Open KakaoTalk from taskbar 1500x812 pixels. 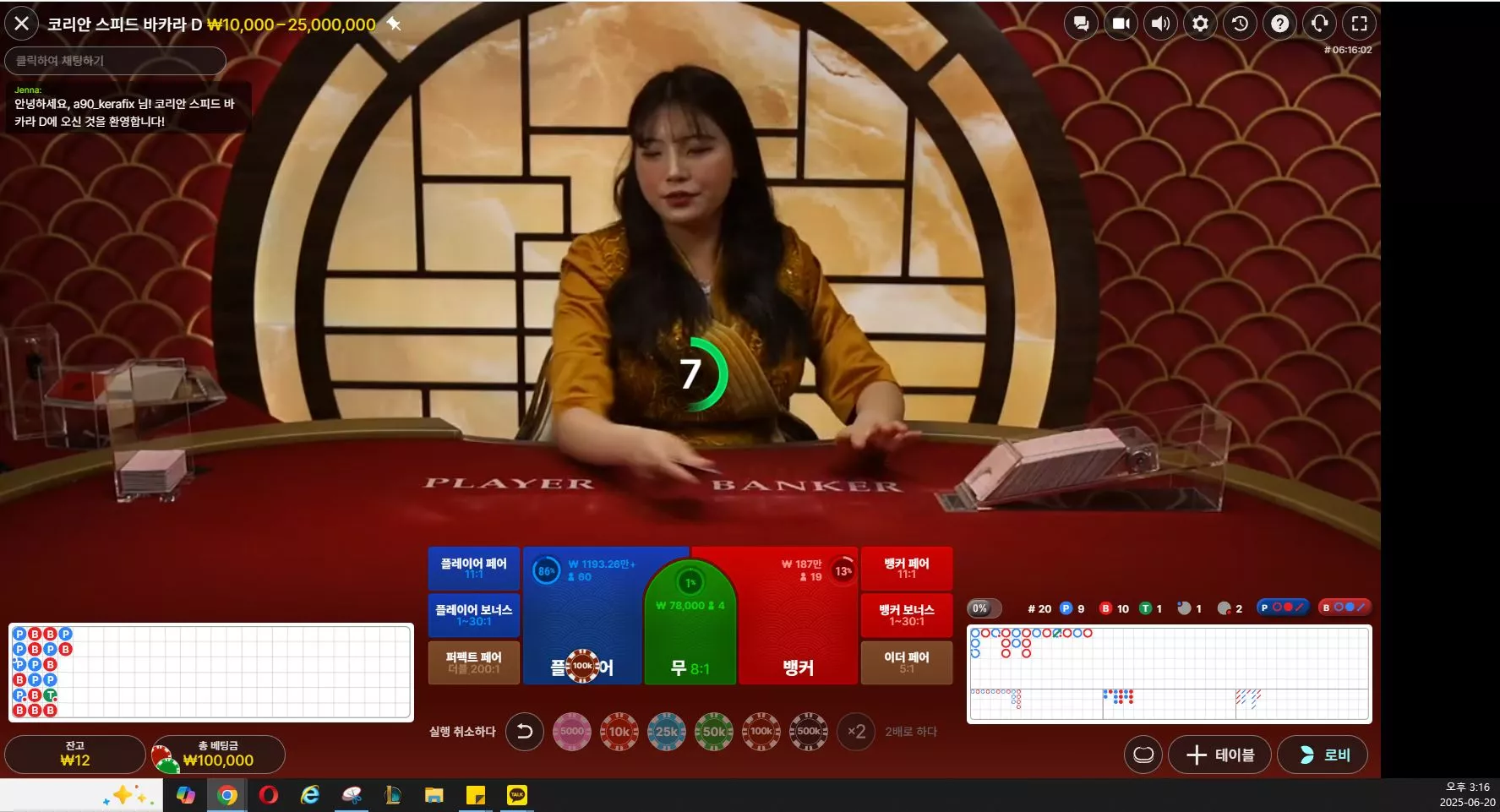516,795
